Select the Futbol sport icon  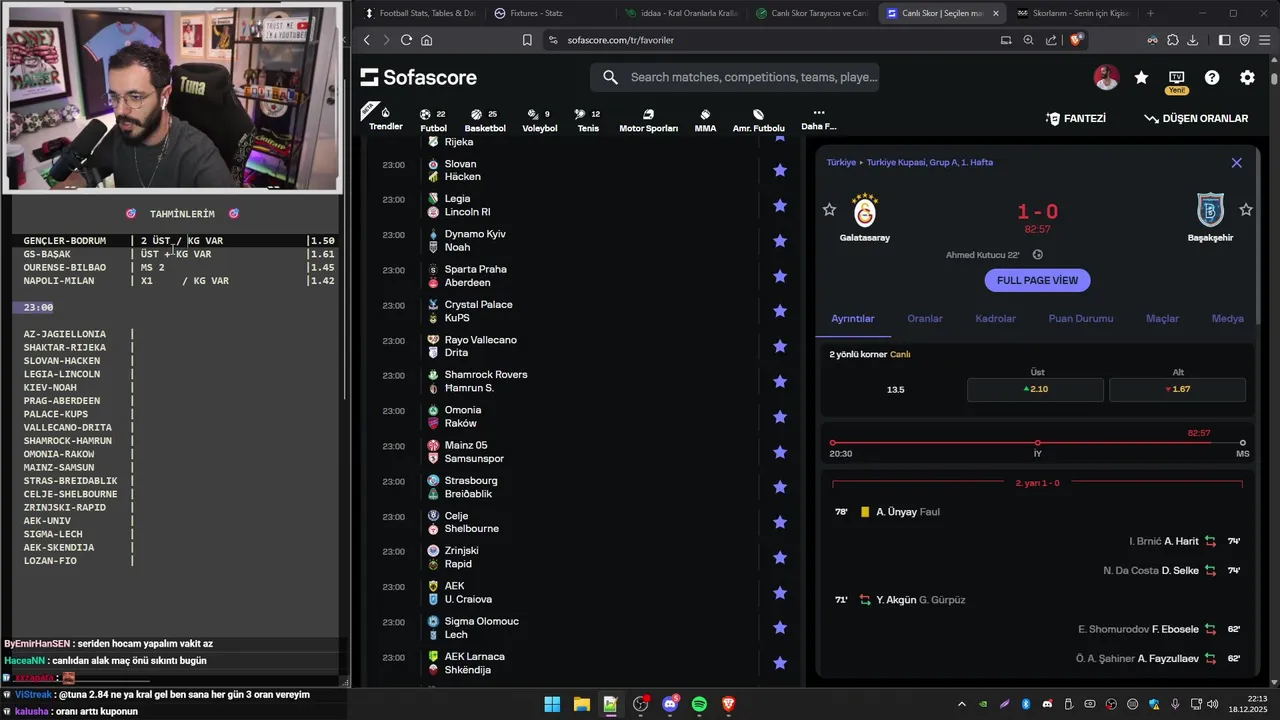(433, 120)
